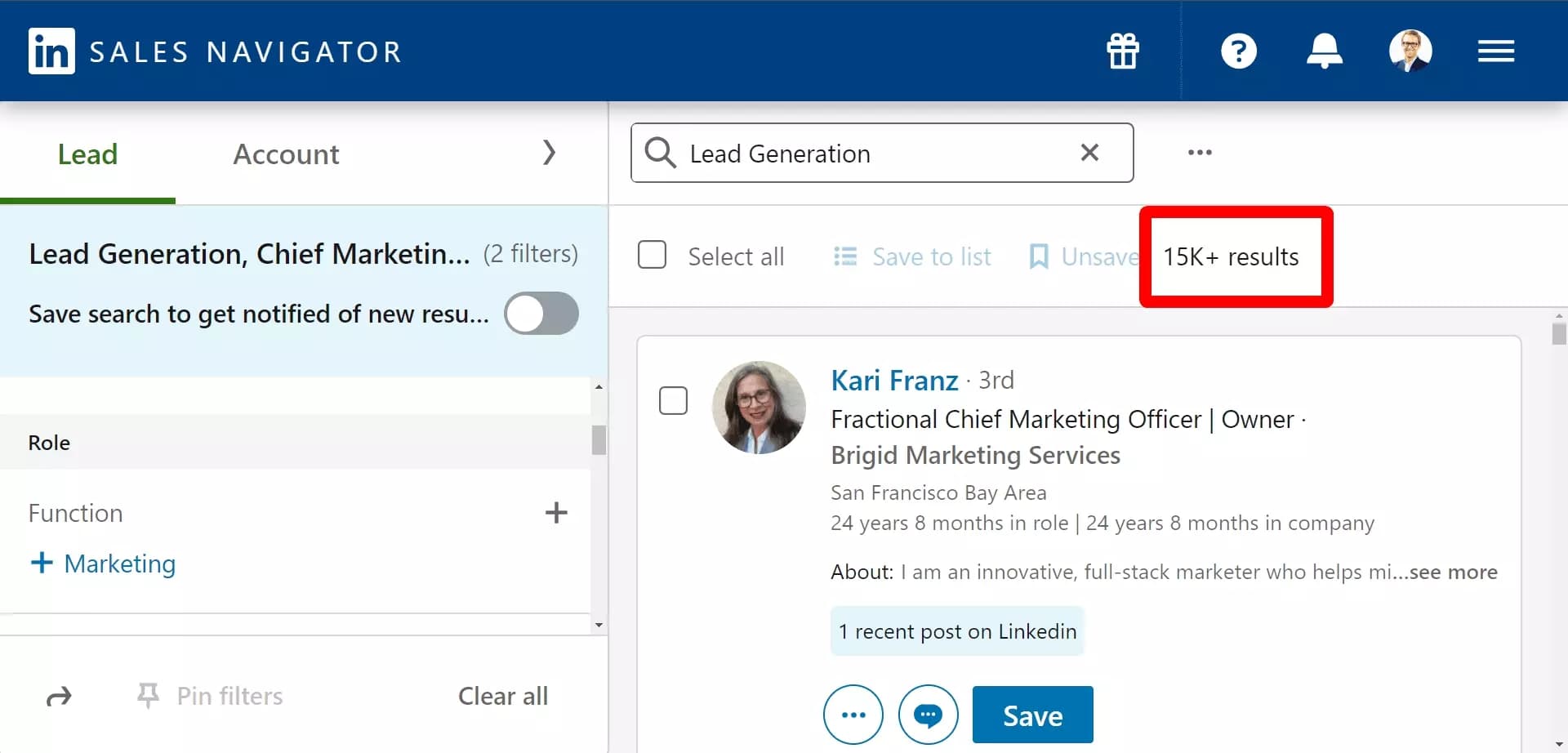Toggle the save search notification switch
The width and height of the screenshot is (1568, 753).
(541, 314)
